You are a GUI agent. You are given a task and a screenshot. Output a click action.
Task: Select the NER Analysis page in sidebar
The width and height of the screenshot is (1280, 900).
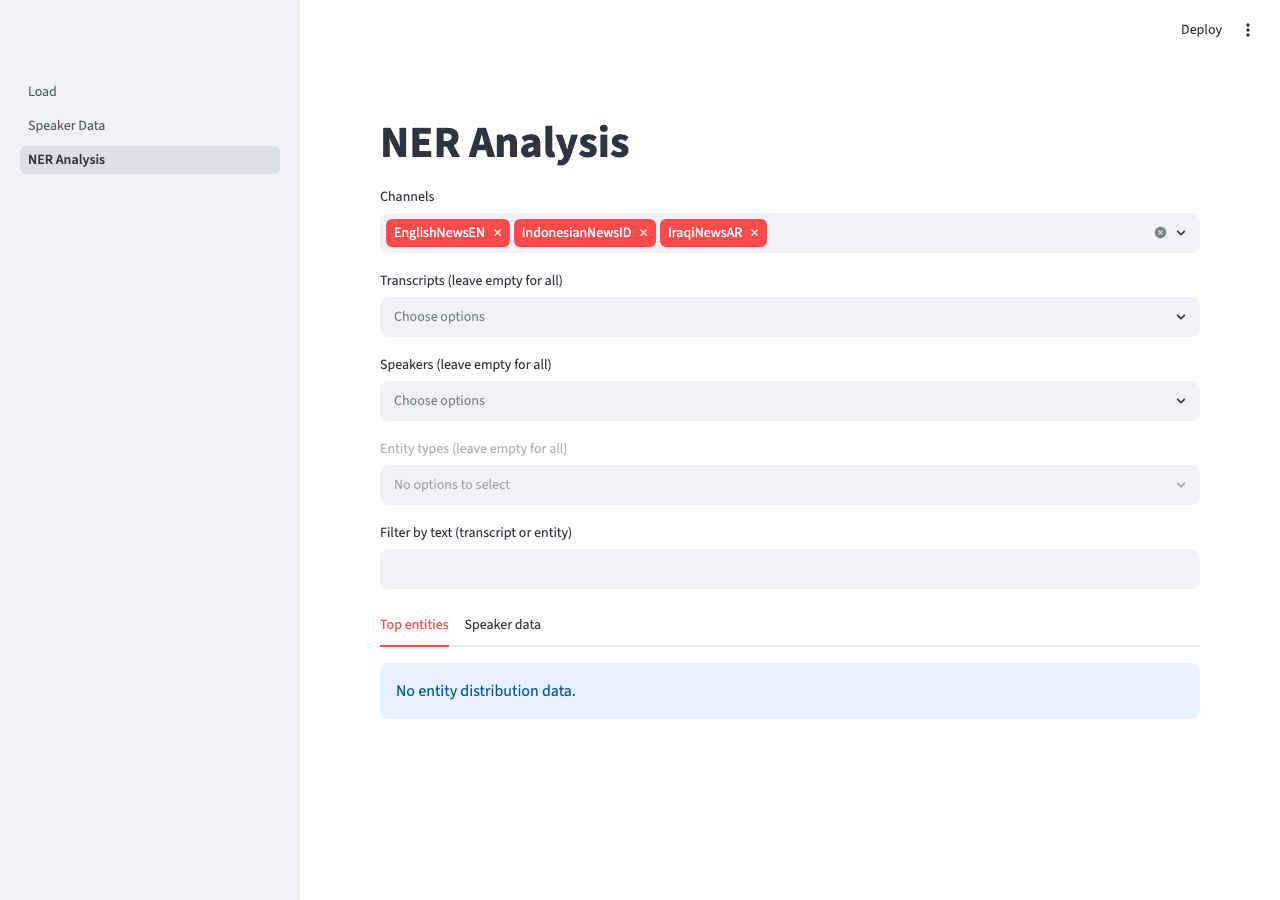pos(150,159)
